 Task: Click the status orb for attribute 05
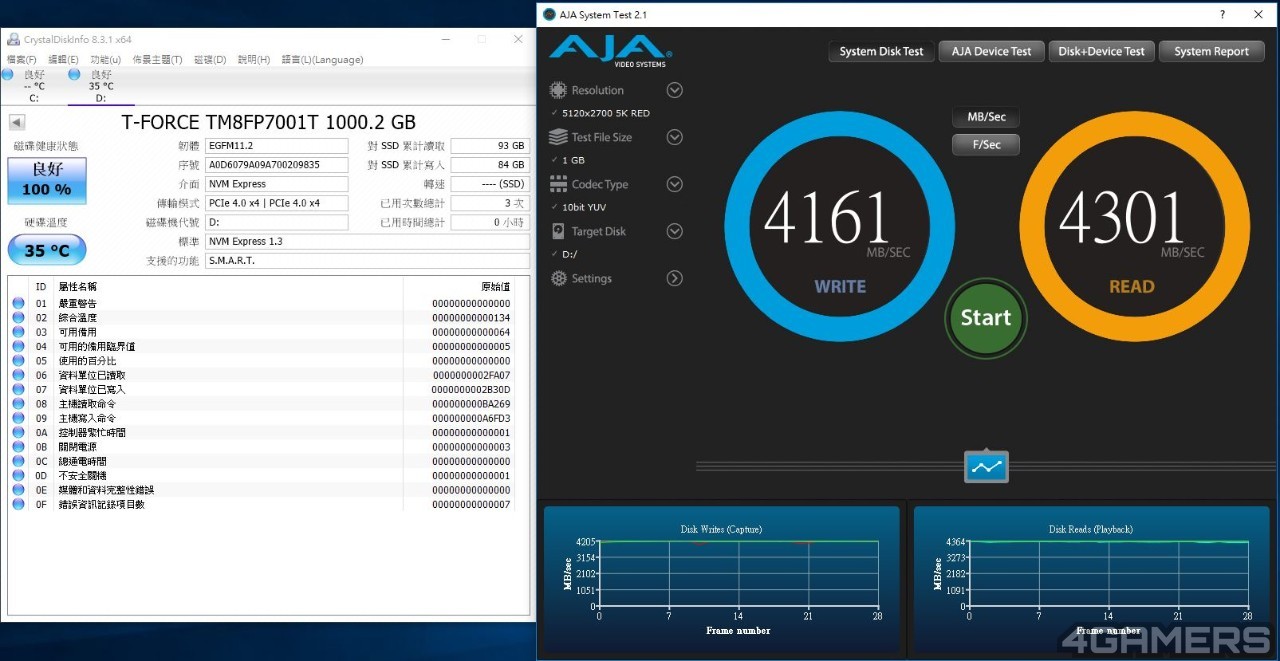pos(18,361)
